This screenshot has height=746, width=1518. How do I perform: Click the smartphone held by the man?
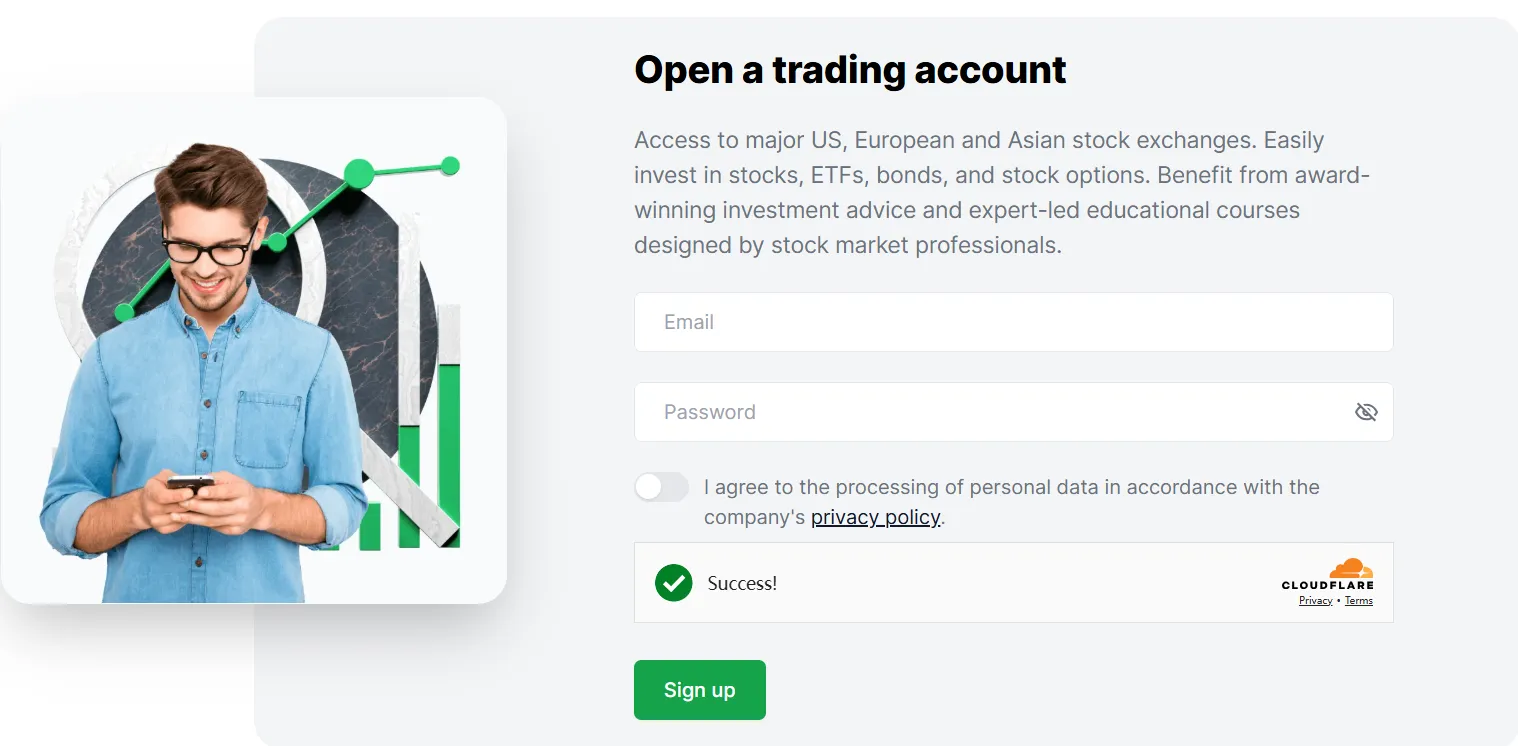click(189, 484)
